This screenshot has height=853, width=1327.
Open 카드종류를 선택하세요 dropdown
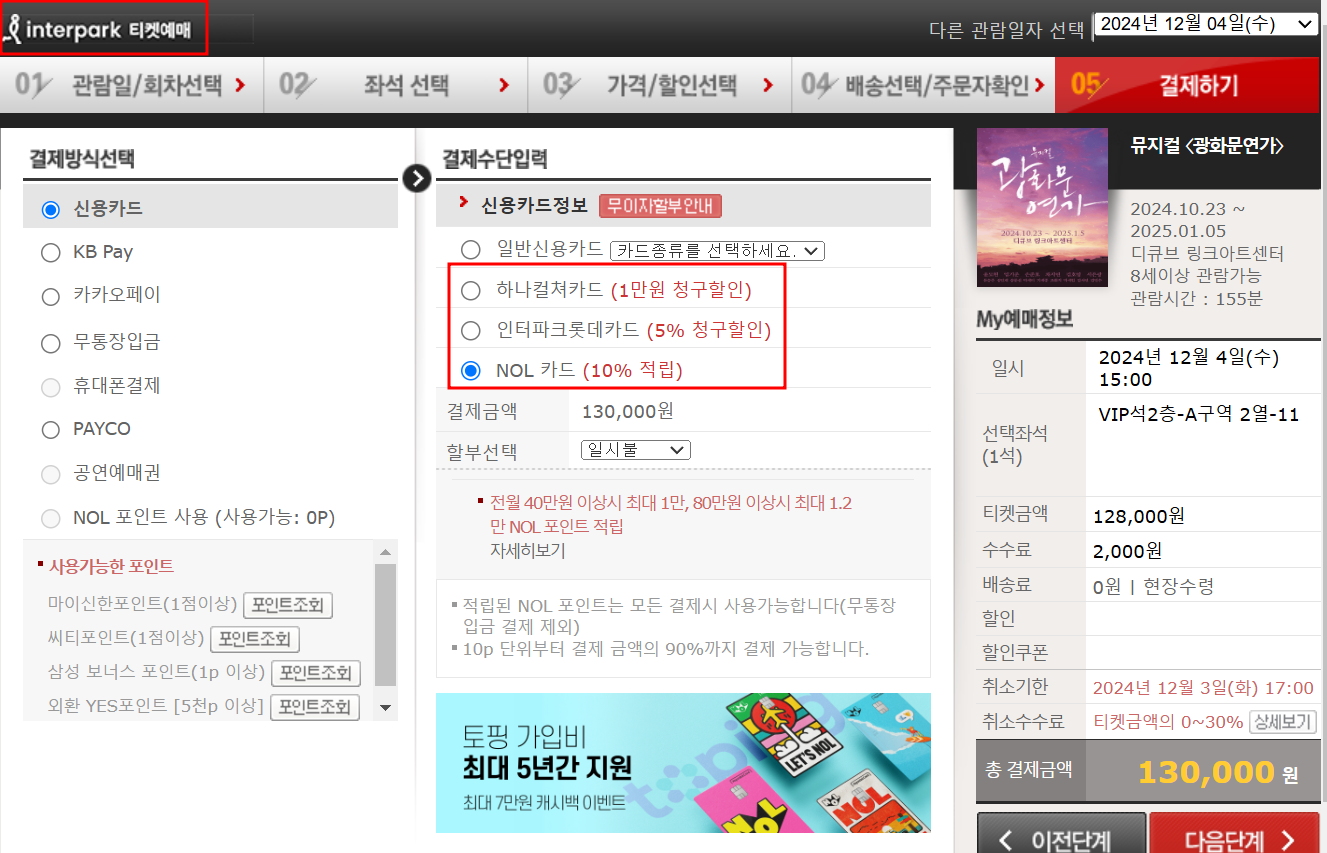coord(717,250)
